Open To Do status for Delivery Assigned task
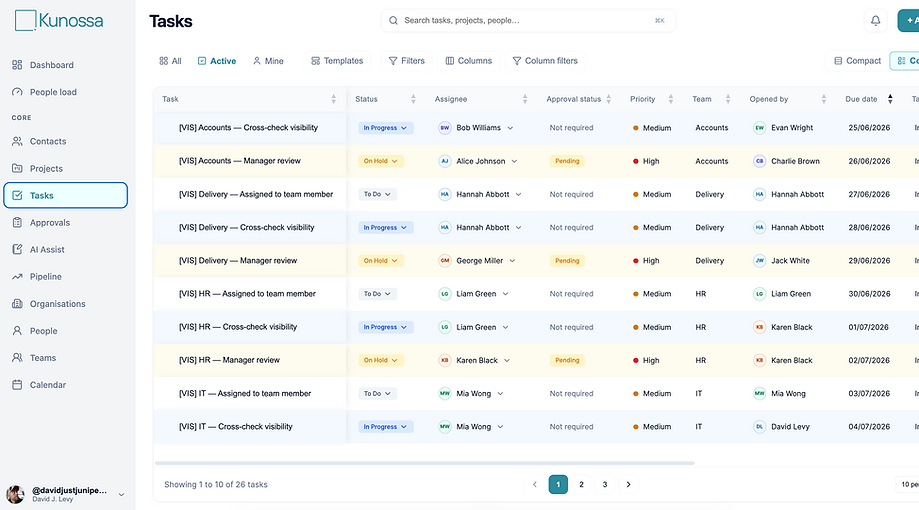This screenshot has width=919, height=510. 377,194
